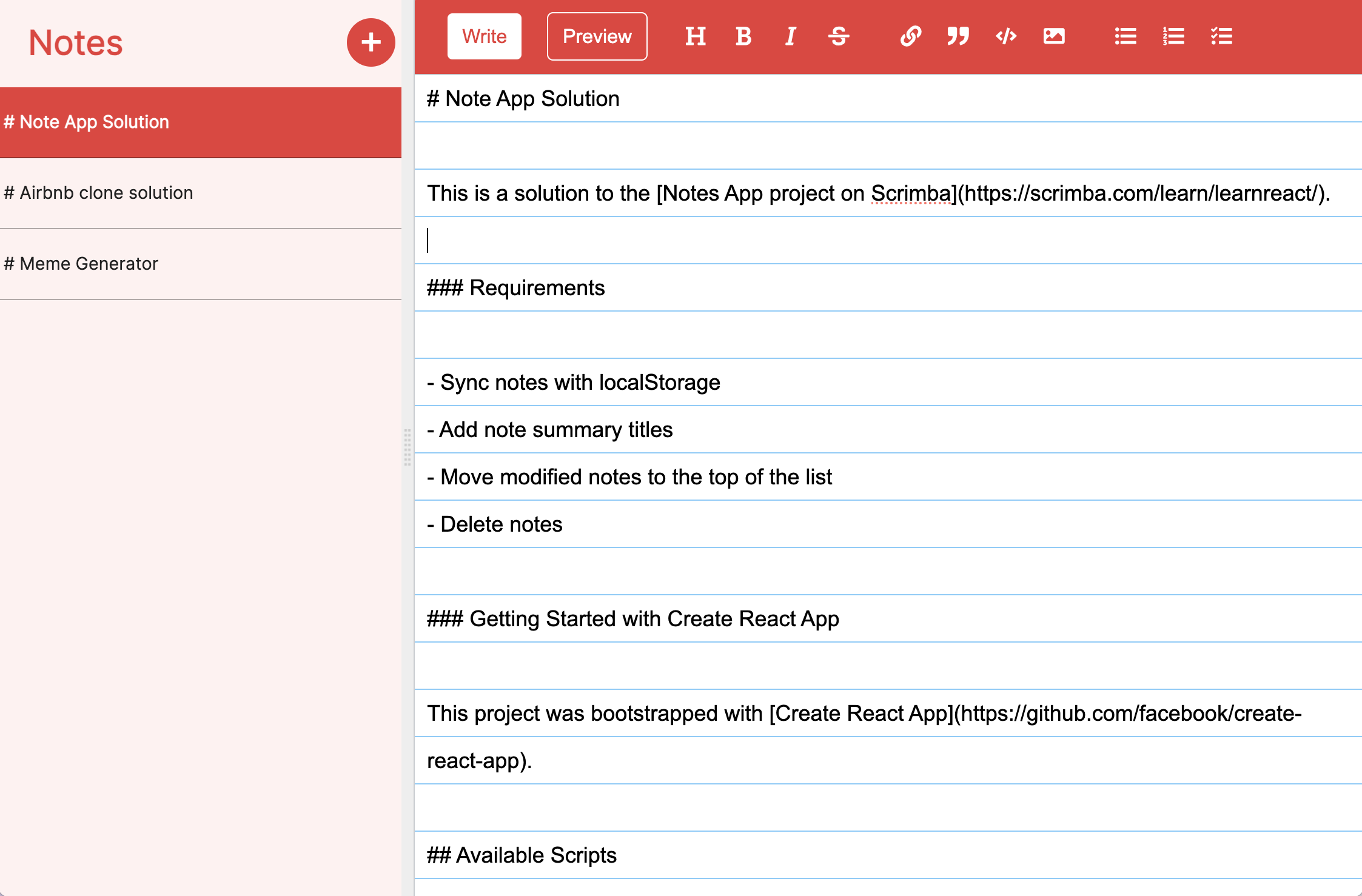Add a checked task list
1362x896 pixels.
click(1221, 36)
